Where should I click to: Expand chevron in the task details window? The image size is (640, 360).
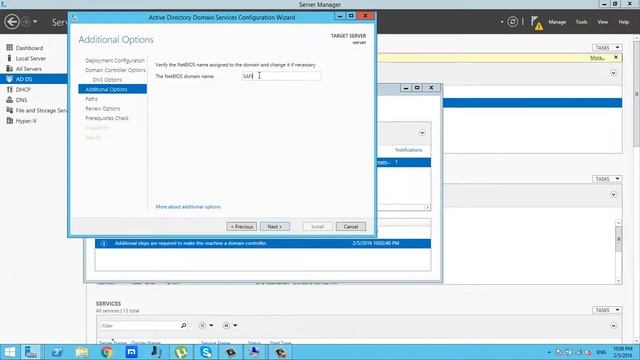[422, 133]
